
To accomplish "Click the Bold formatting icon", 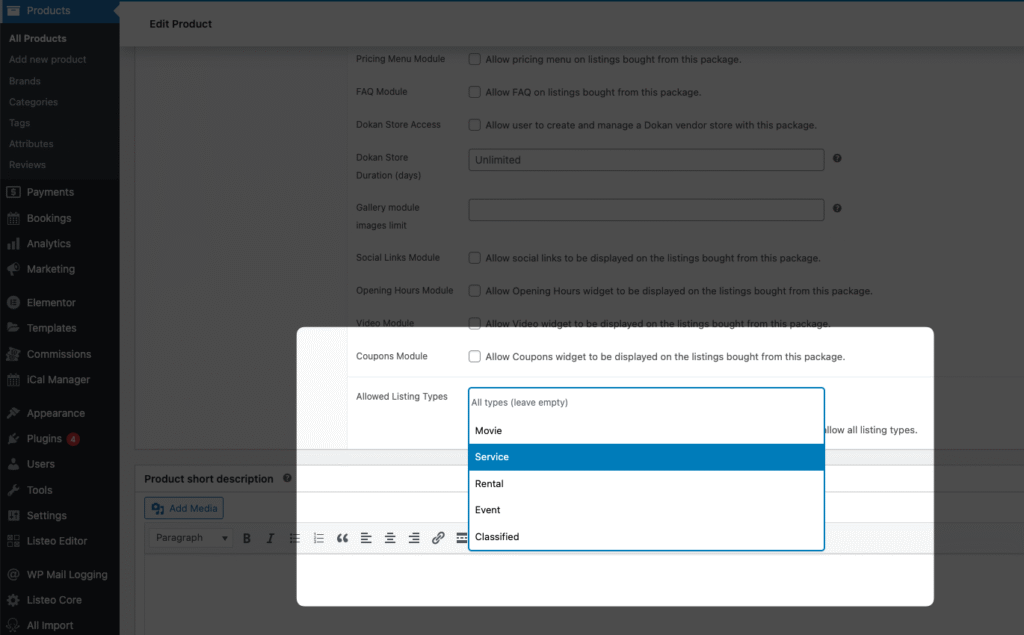I will (247, 538).
